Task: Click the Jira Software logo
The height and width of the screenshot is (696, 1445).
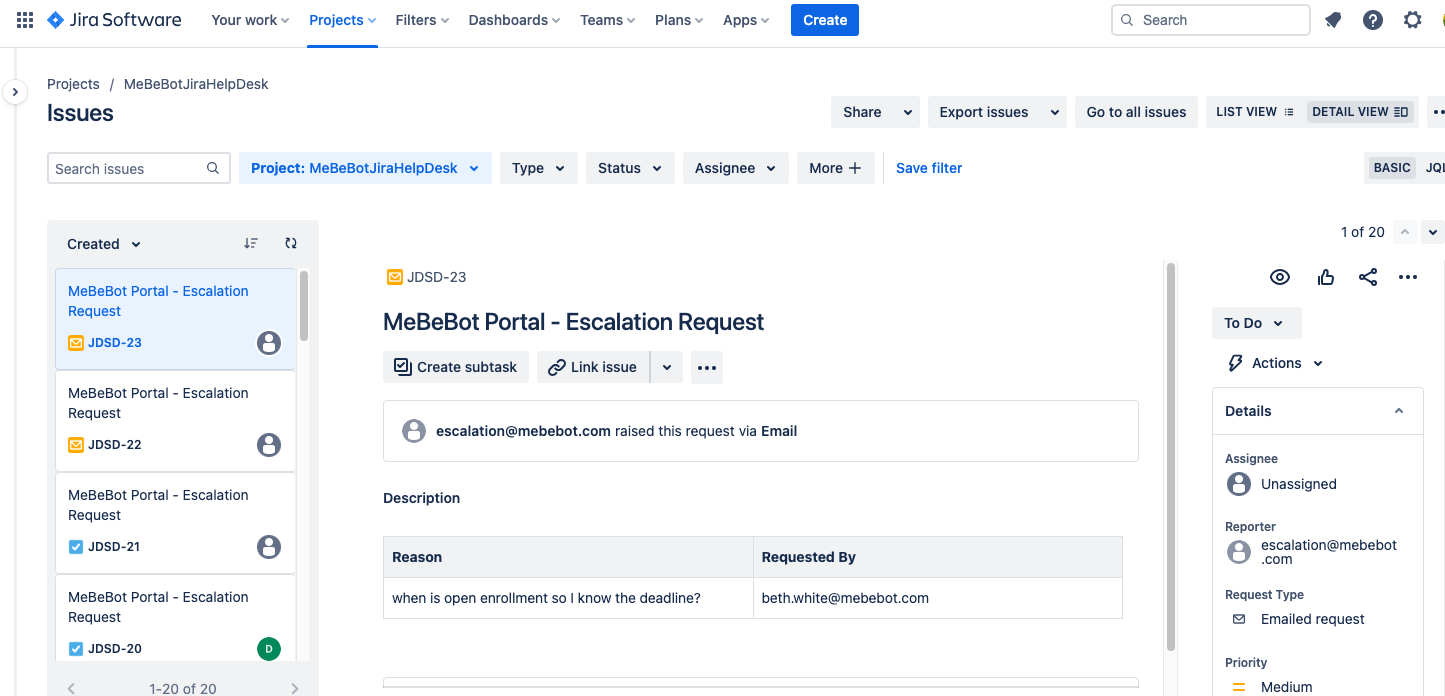Action: [x=114, y=20]
